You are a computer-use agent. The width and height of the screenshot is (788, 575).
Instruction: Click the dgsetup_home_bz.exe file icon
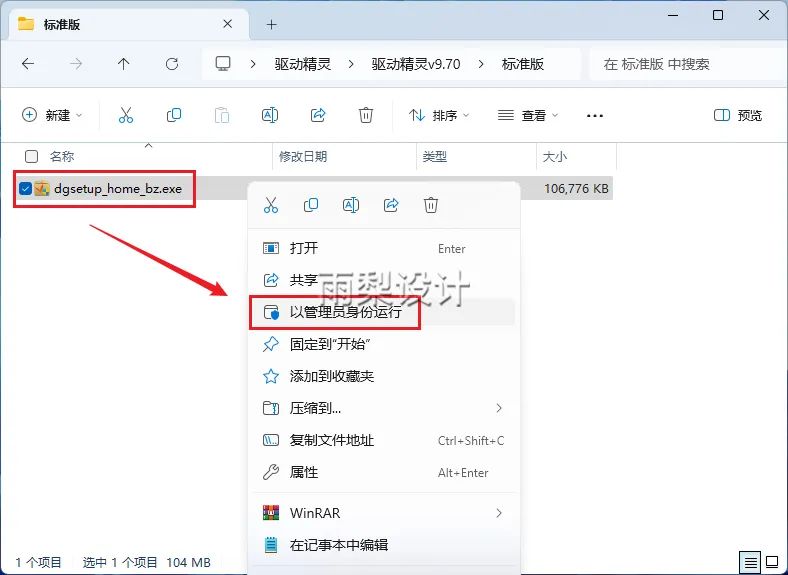coord(42,188)
